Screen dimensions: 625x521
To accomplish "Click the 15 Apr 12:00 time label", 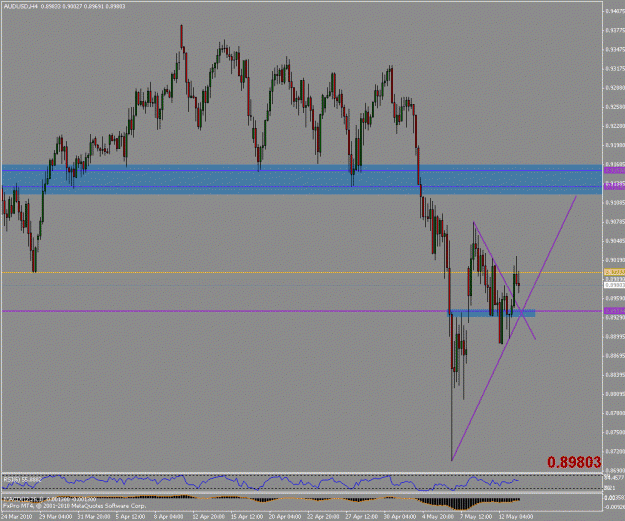I will pos(247,517).
